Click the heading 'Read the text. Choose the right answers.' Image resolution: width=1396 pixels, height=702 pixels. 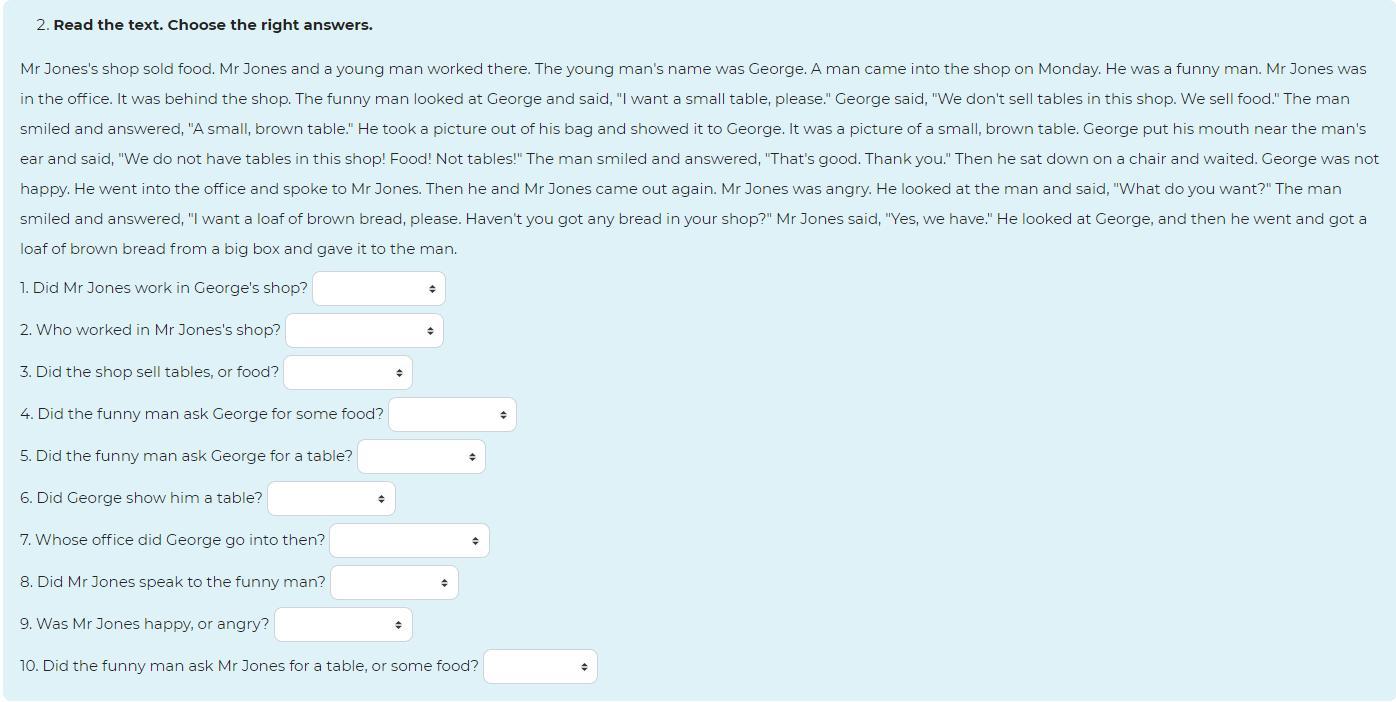coord(213,25)
